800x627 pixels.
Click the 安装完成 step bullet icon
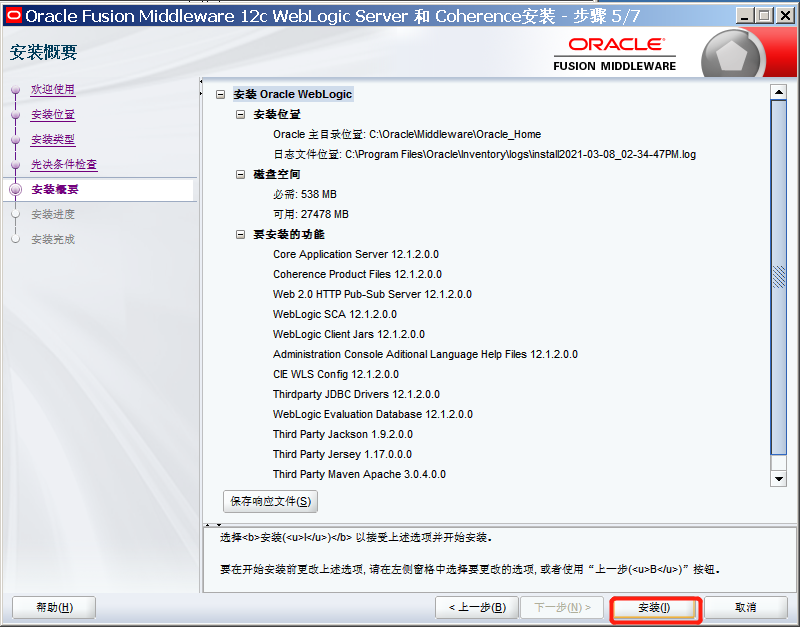click(x=16, y=239)
